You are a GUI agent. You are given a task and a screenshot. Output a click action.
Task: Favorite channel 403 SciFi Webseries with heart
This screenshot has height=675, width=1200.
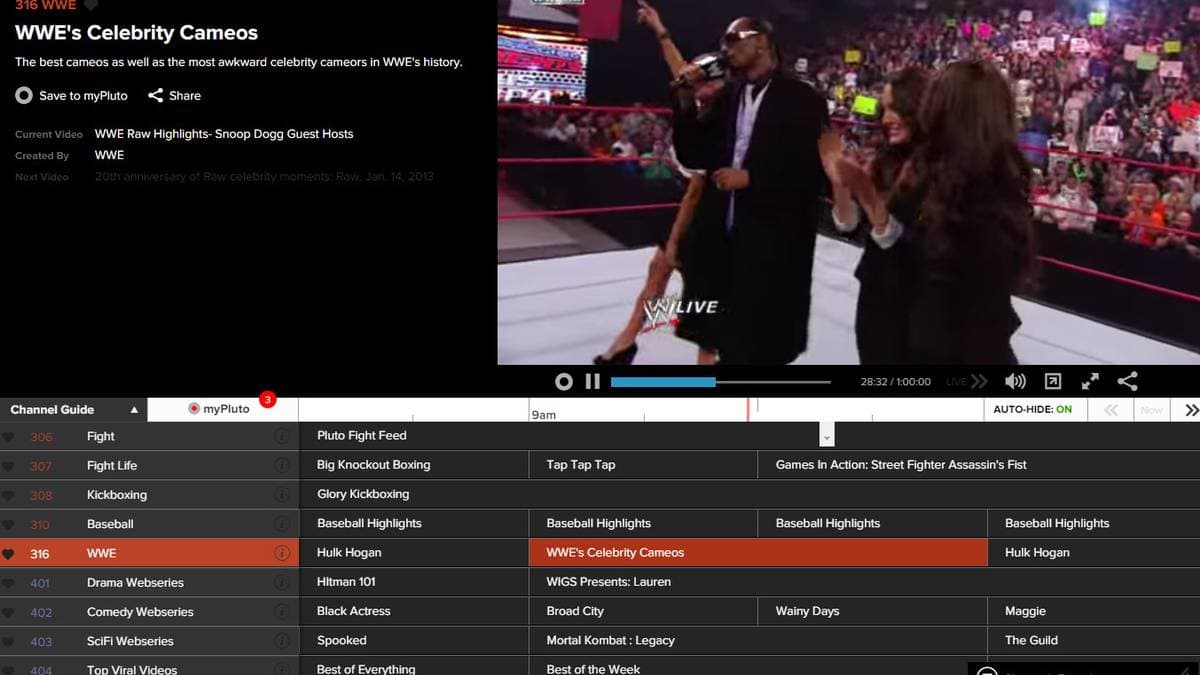point(9,641)
